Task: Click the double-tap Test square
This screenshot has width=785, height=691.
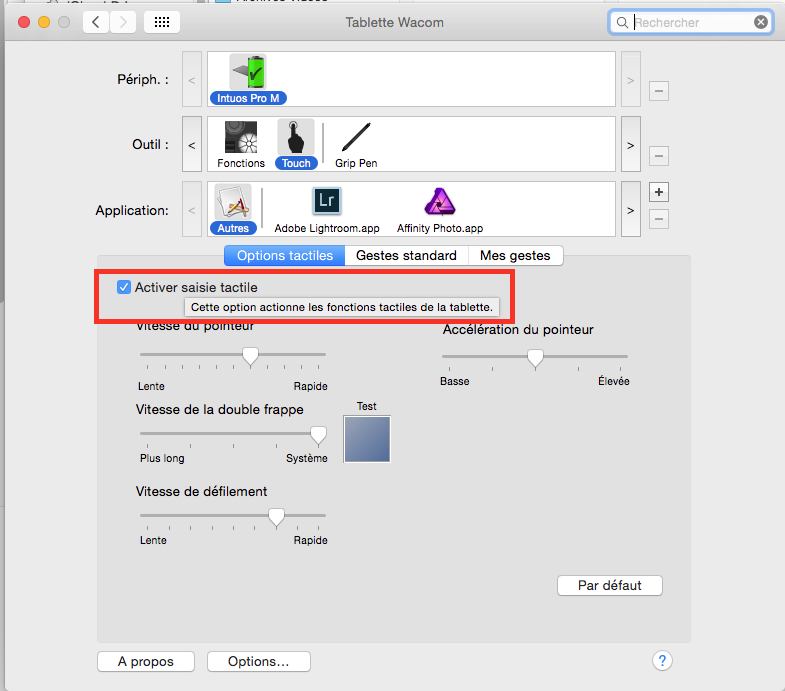Action: pyautogui.click(x=367, y=439)
